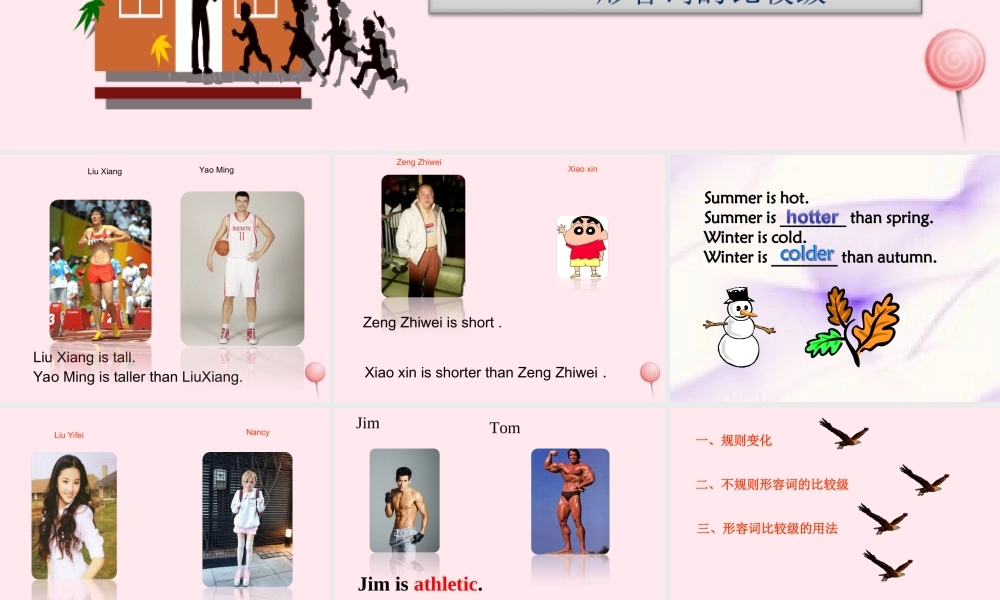
Task: Click the "Yao Ming" name label
Action: pos(216,170)
